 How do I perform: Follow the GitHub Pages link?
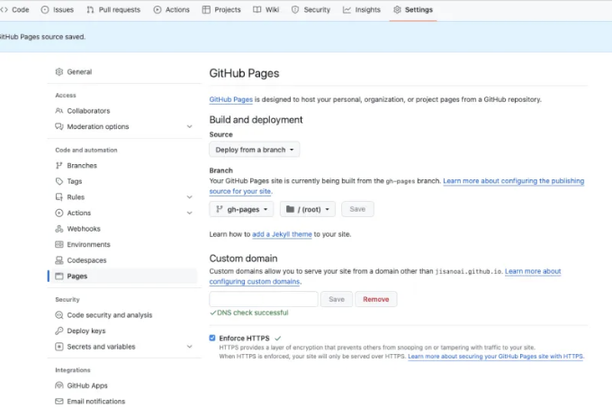[231, 100]
